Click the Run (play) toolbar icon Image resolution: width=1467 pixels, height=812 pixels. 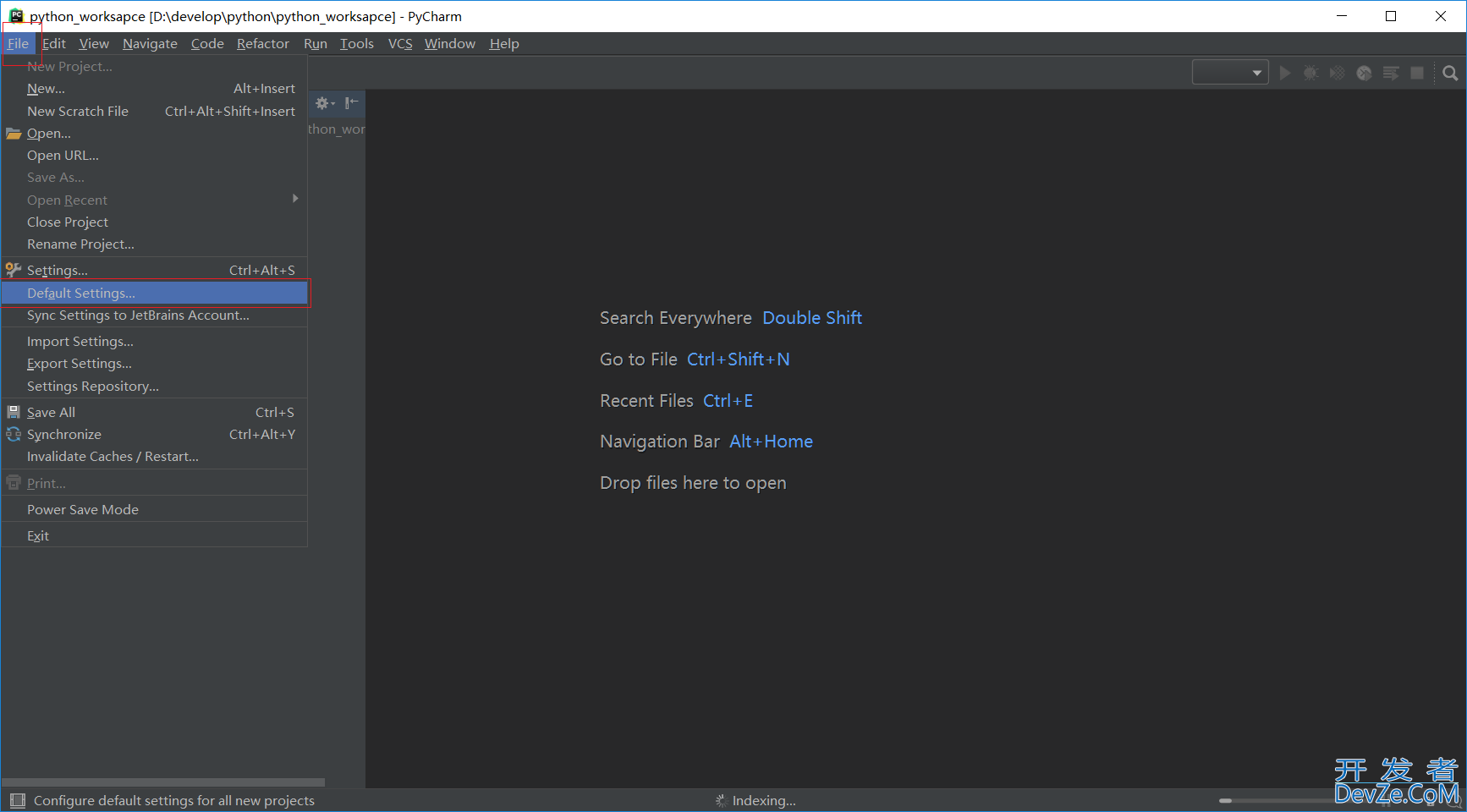pyautogui.click(x=1284, y=73)
